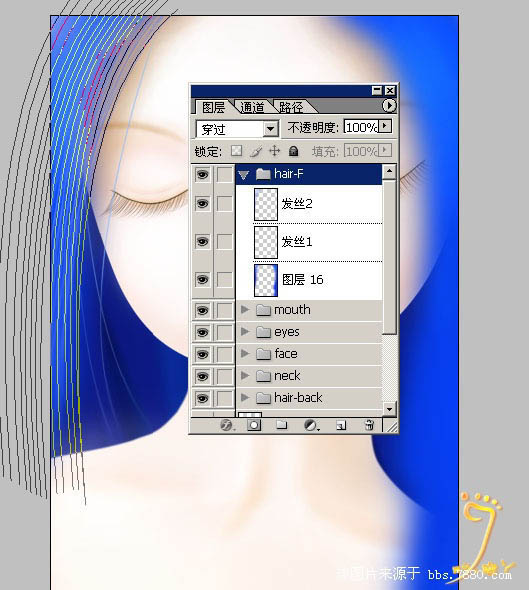Lock transparent pixels icon
Image resolution: width=529 pixels, height=590 pixels.
[x=236, y=151]
